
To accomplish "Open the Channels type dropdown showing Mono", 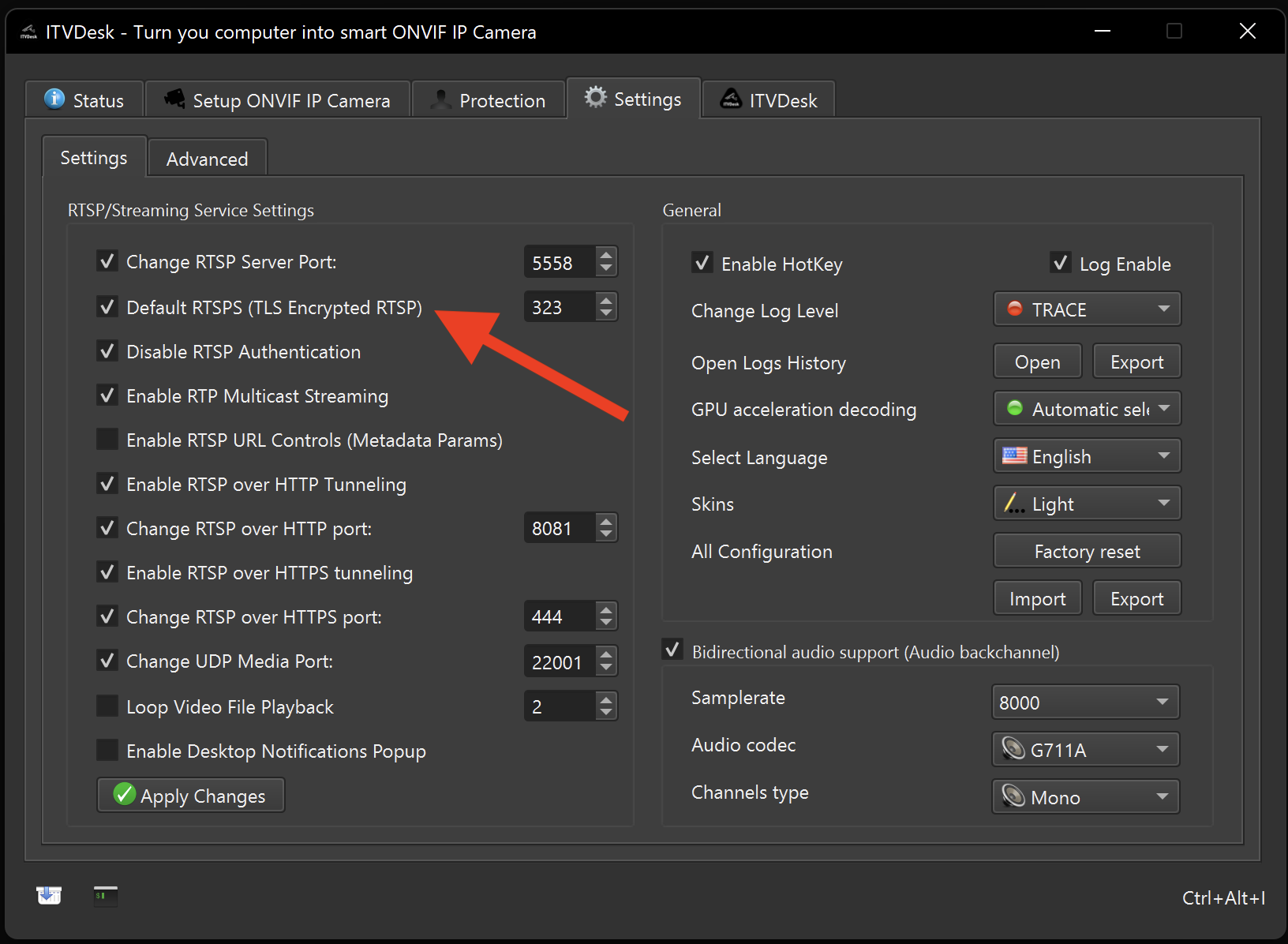I will pos(1084,796).
